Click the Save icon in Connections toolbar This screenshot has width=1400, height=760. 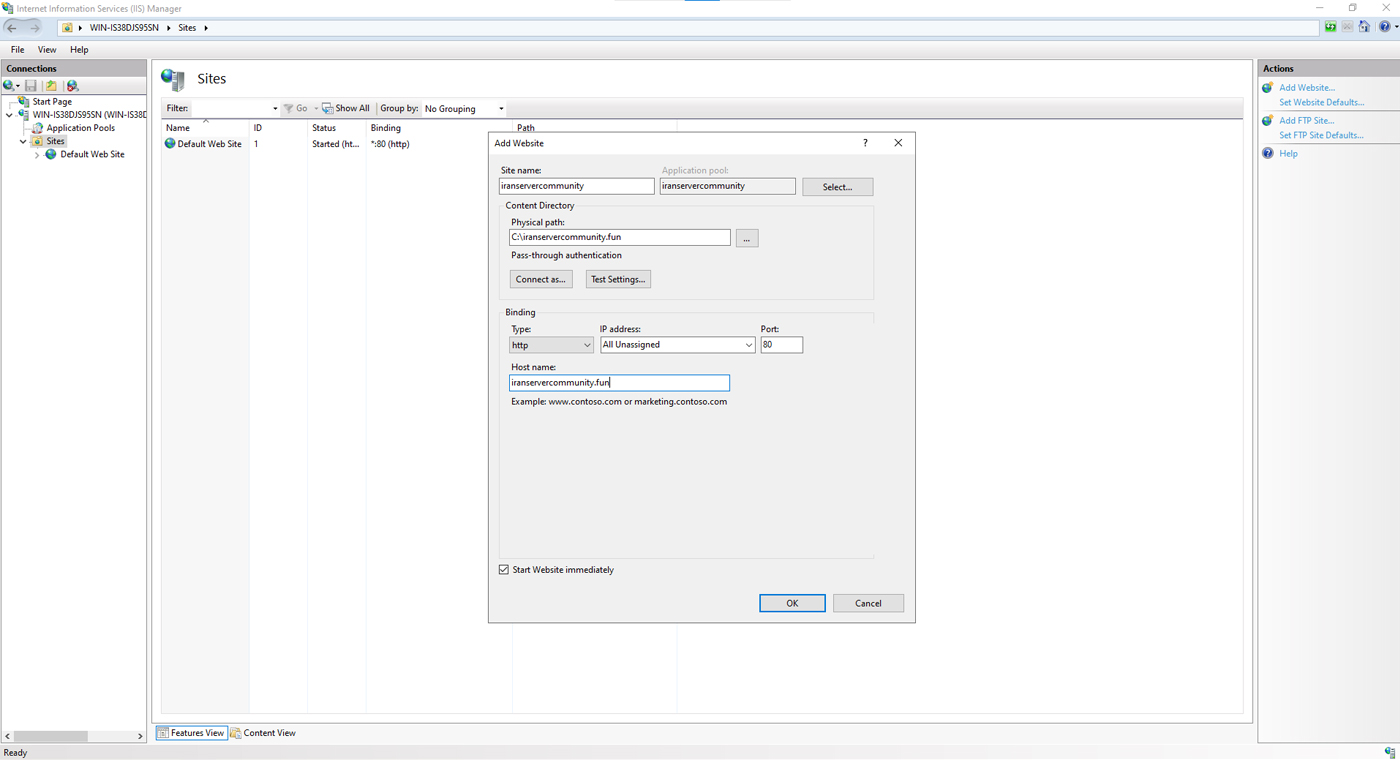point(31,86)
